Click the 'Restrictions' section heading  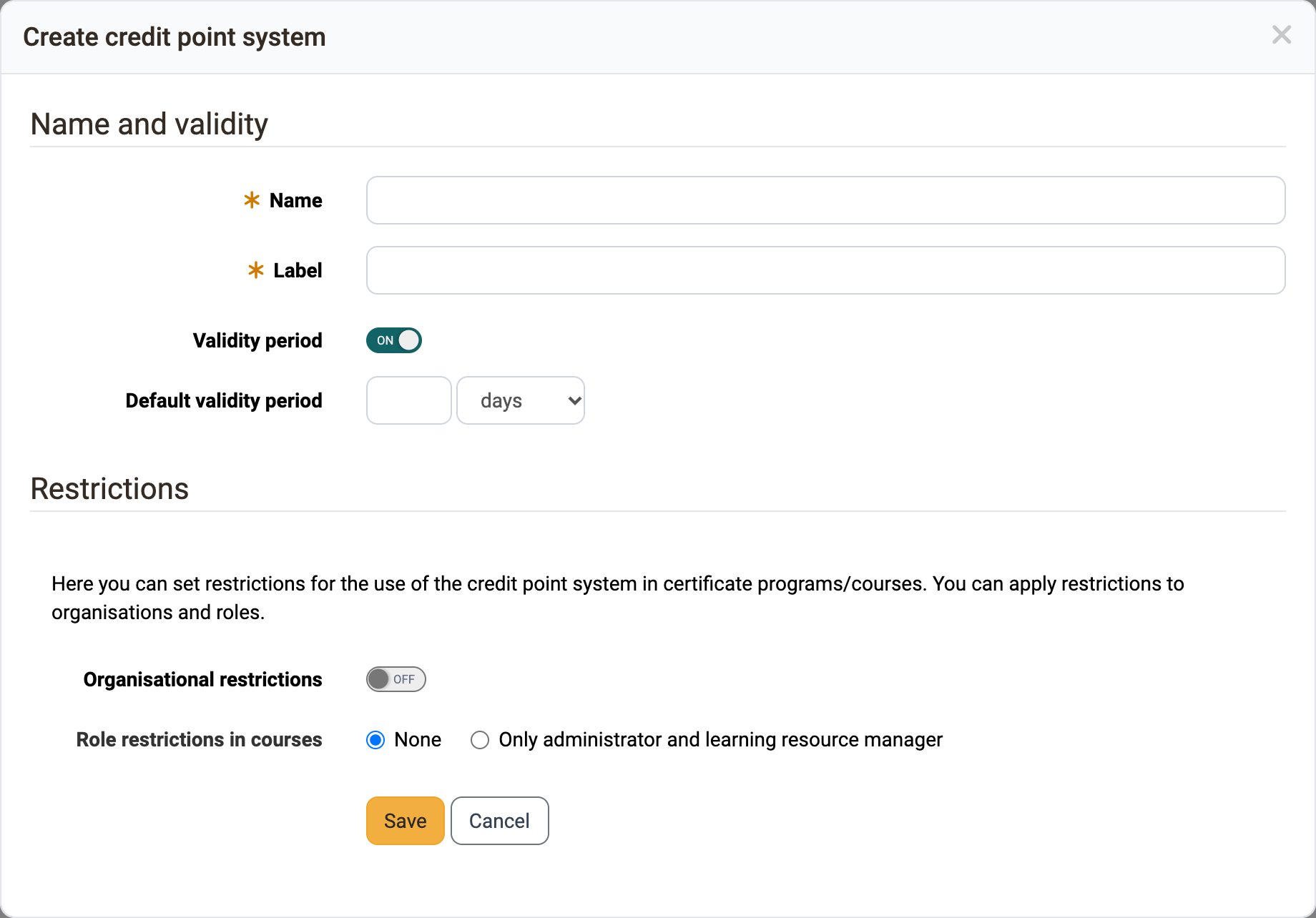pyautogui.click(x=109, y=489)
